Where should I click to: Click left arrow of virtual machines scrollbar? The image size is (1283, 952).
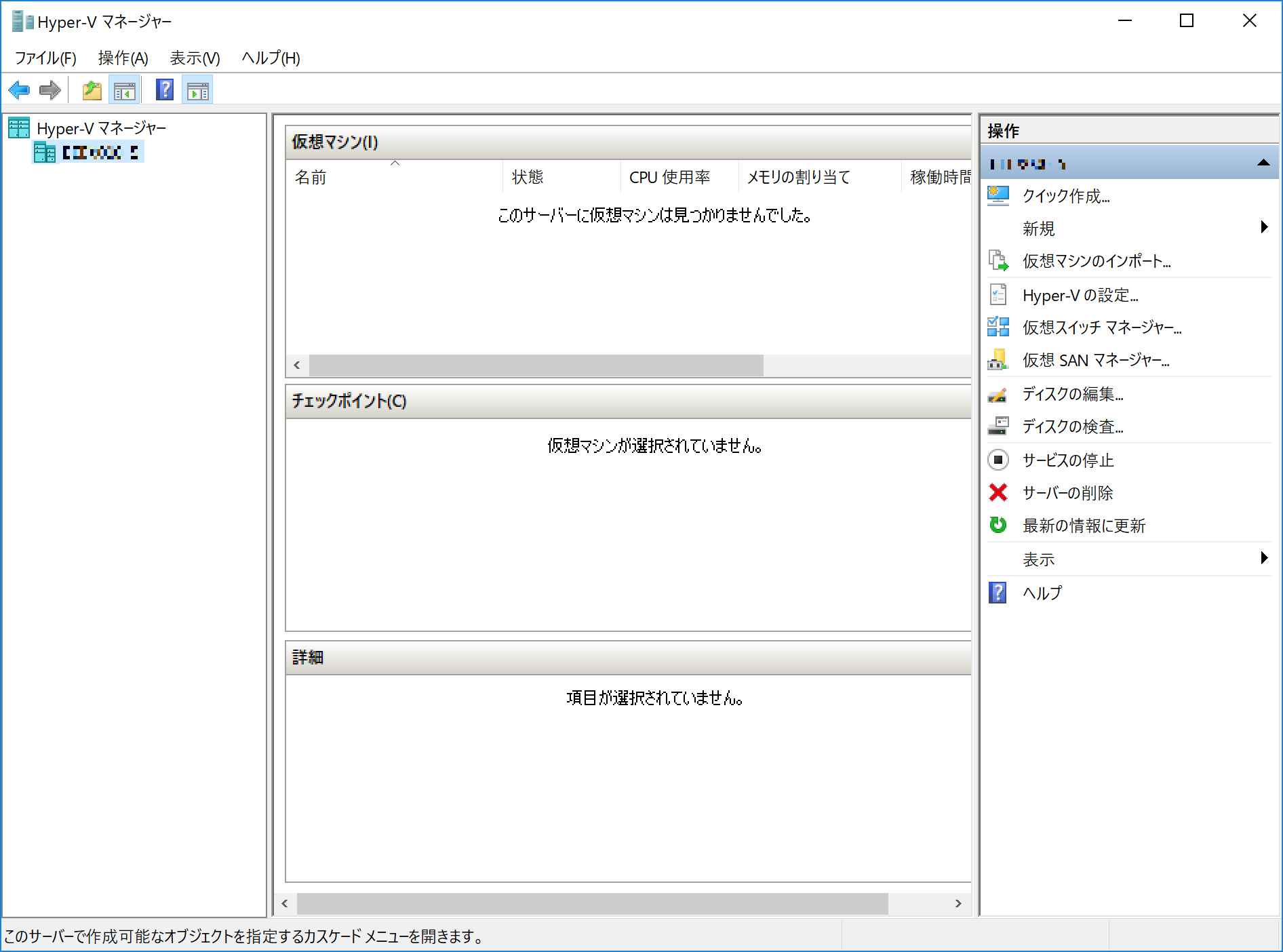coord(297,365)
